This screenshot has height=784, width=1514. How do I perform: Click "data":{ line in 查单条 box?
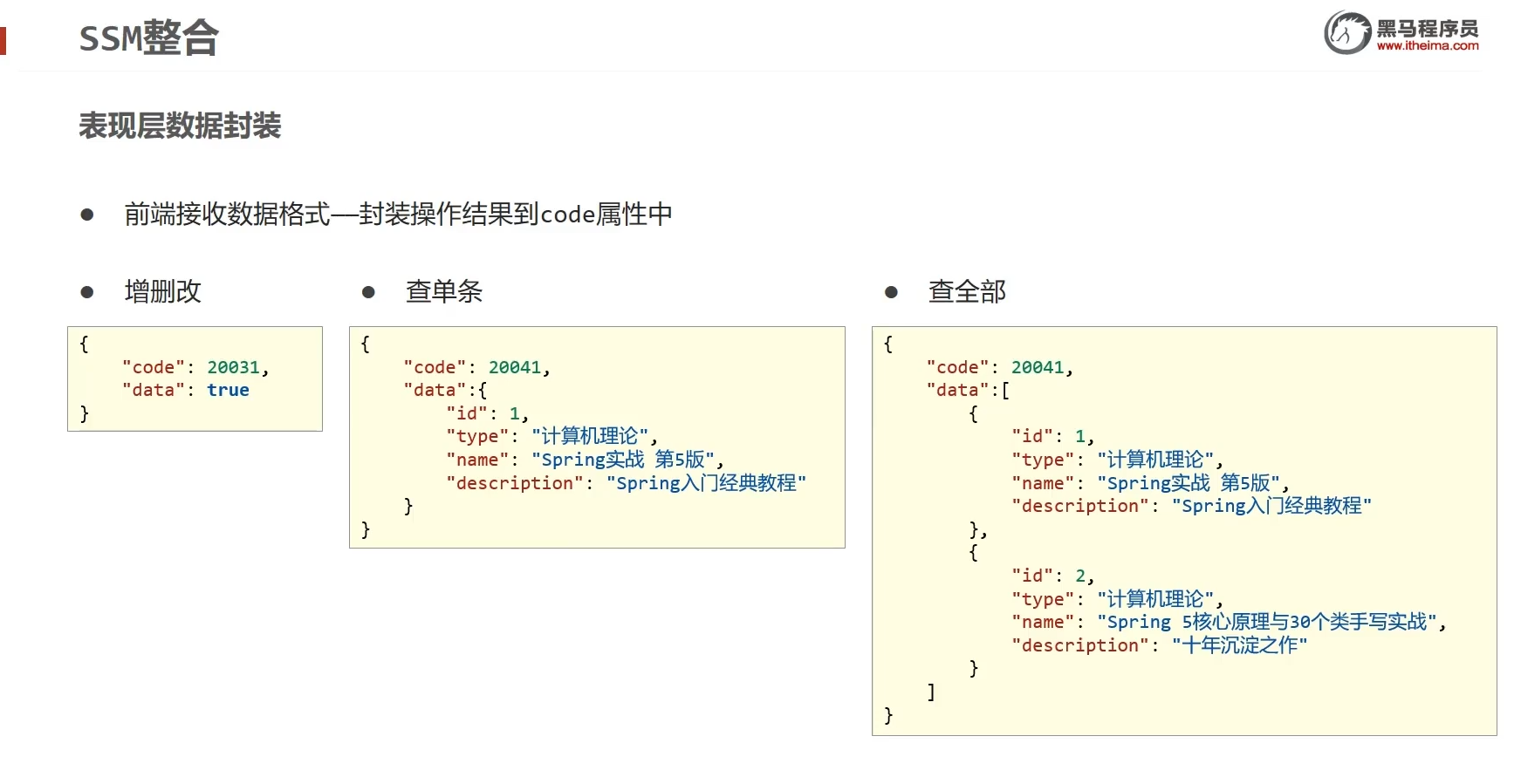(445, 391)
